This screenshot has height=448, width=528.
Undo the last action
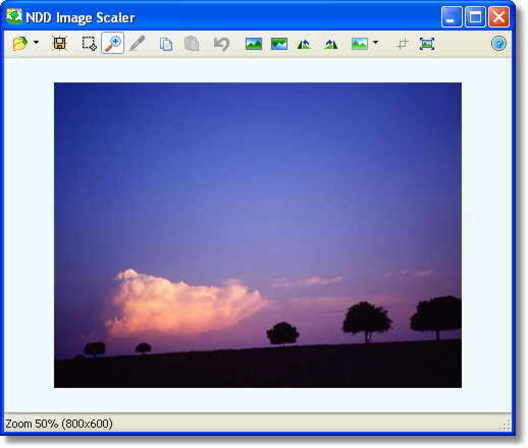click(x=221, y=44)
